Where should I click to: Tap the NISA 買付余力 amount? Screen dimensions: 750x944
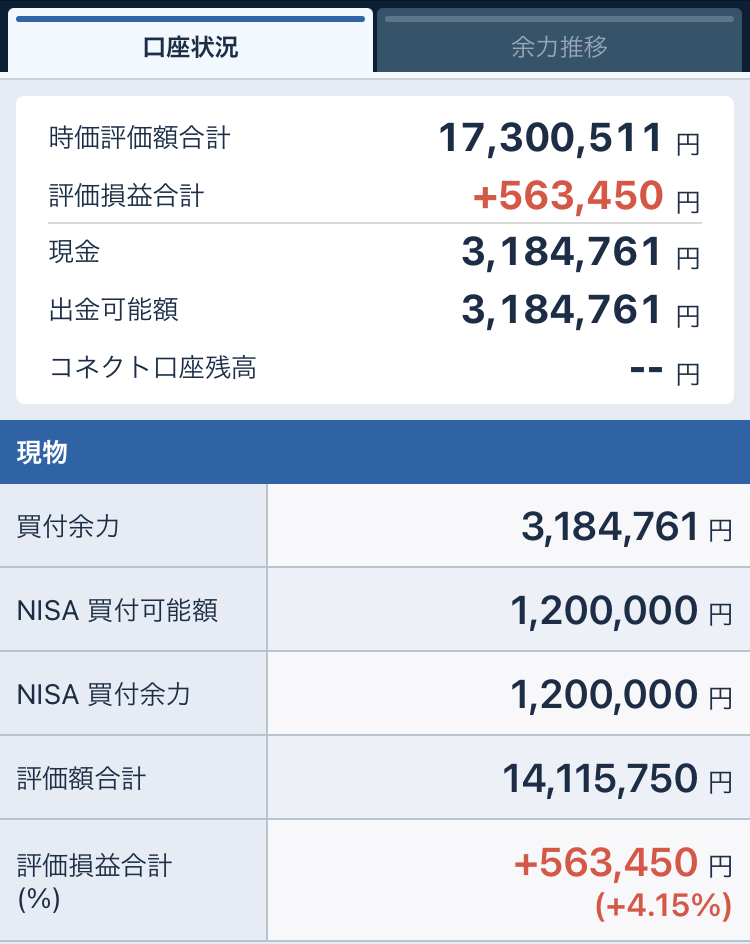[604, 694]
